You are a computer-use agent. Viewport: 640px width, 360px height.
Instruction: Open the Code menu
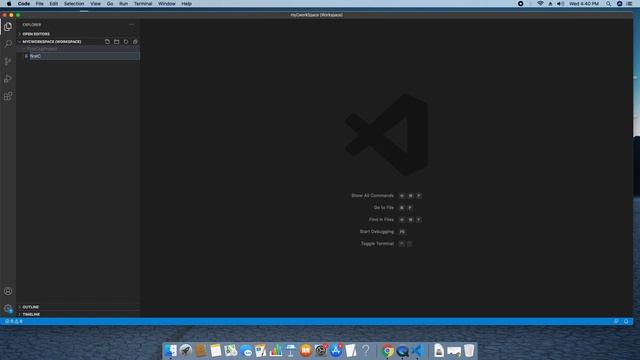[x=24, y=4]
